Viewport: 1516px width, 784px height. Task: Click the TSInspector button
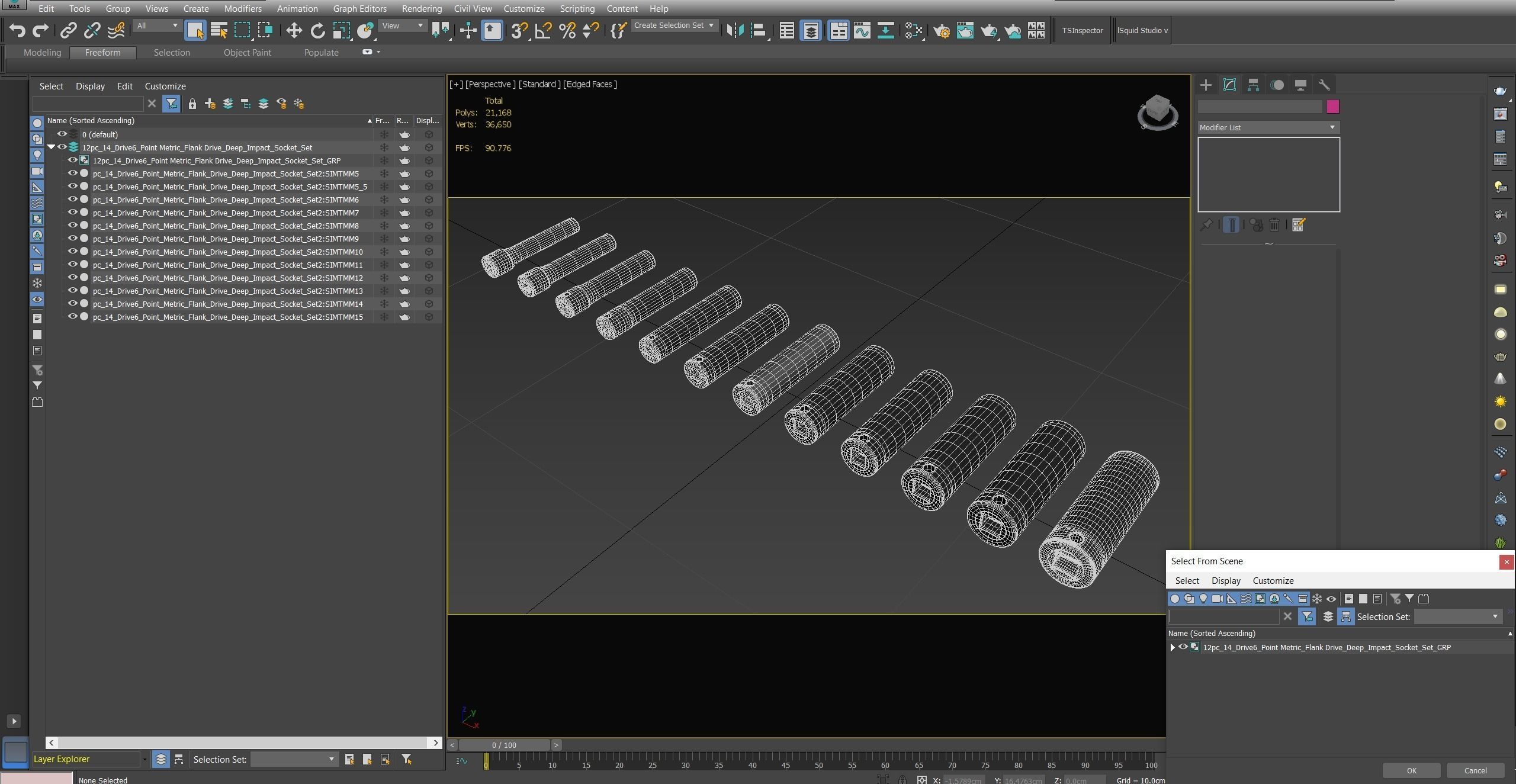tap(1082, 30)
